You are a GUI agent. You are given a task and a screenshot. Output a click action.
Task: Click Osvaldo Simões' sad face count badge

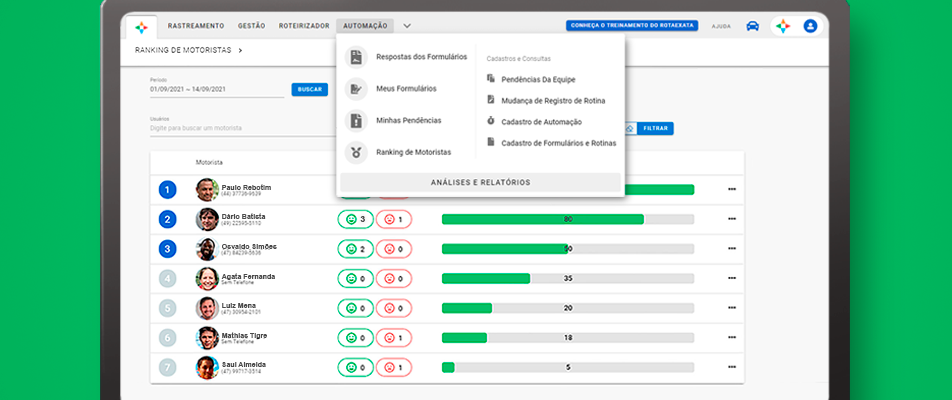(x=394, y=249)
